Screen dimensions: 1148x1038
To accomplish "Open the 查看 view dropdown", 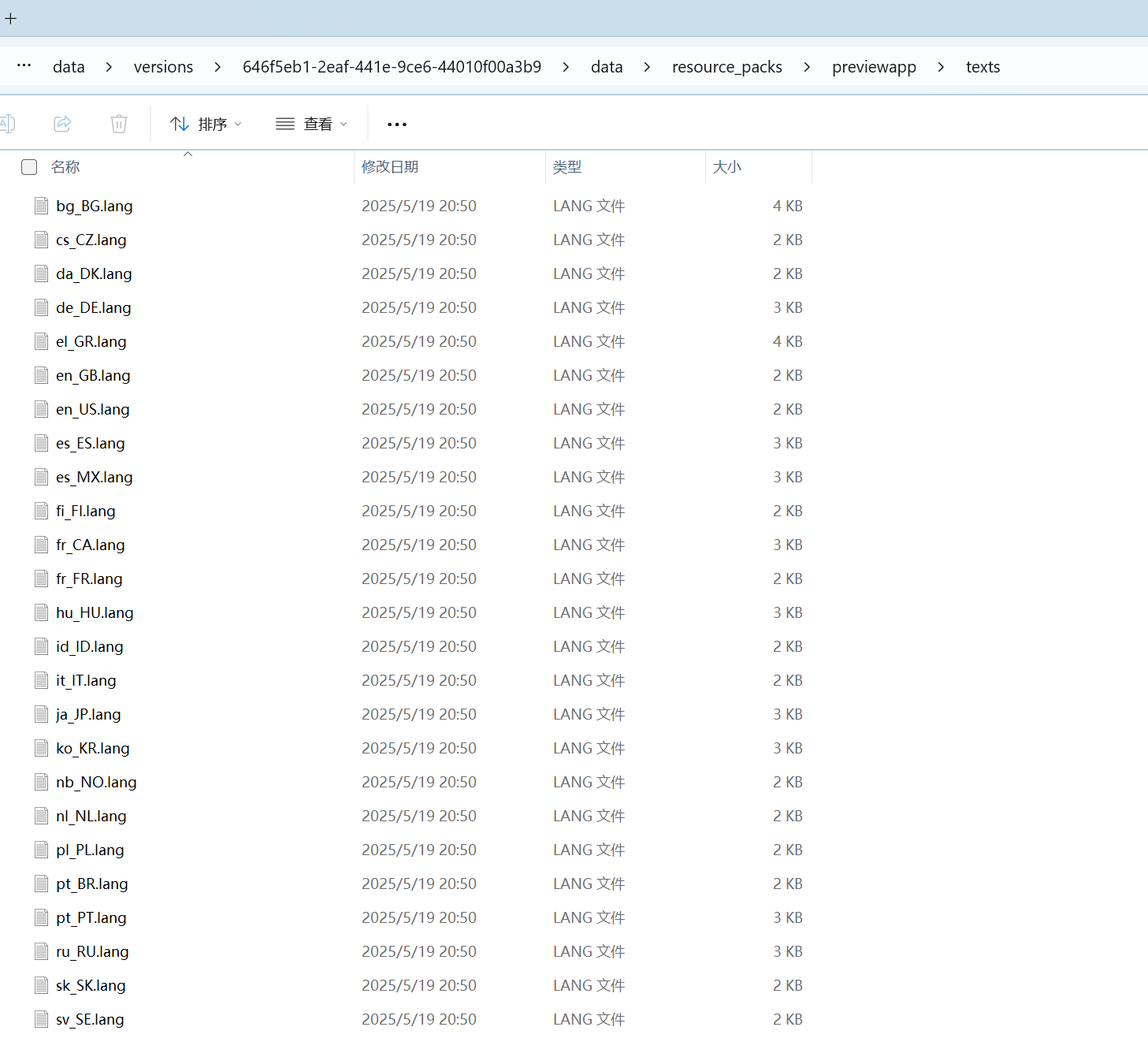I will tap(311, 125).
